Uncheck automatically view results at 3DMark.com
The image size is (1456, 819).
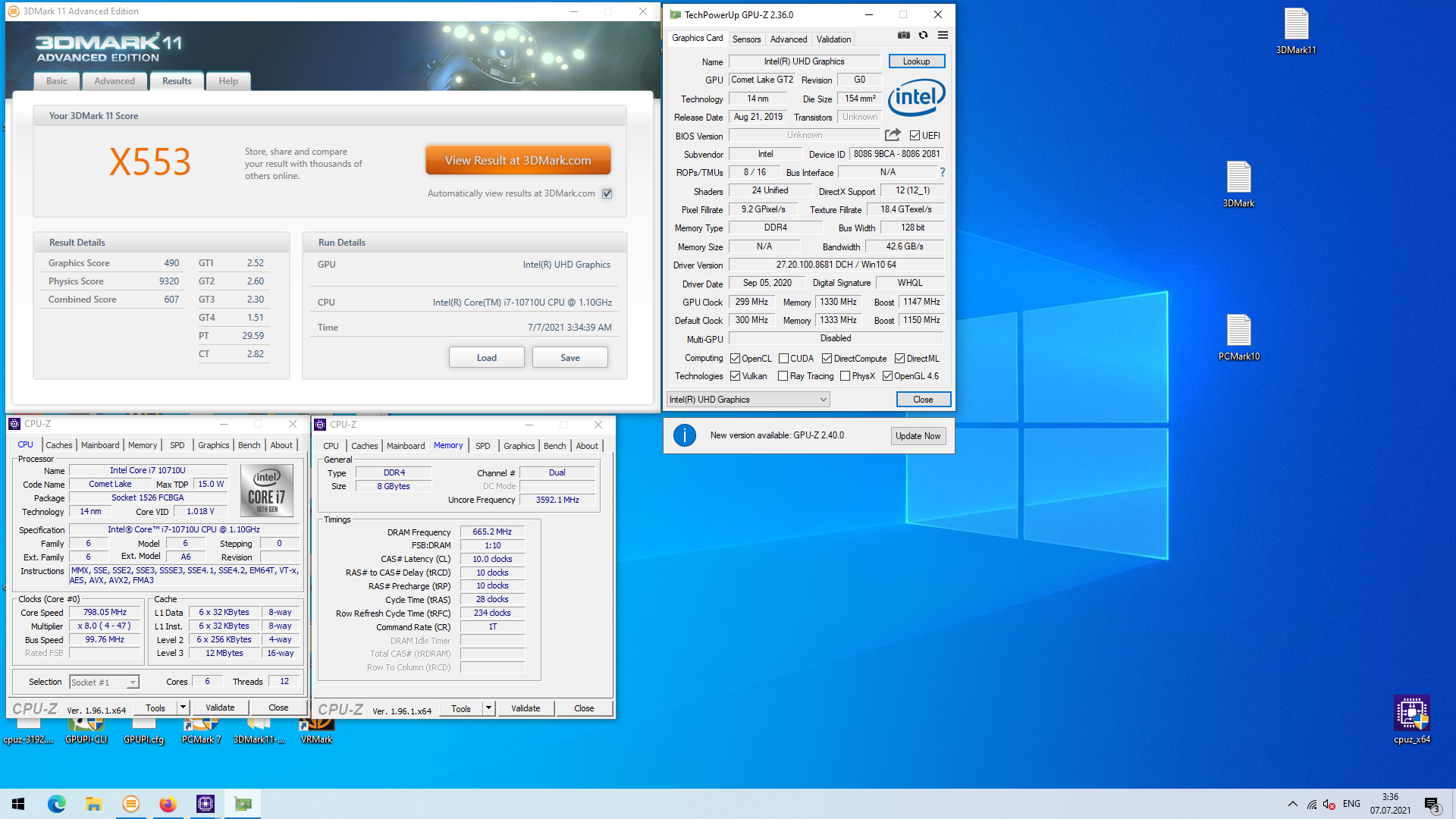(607, 193)
